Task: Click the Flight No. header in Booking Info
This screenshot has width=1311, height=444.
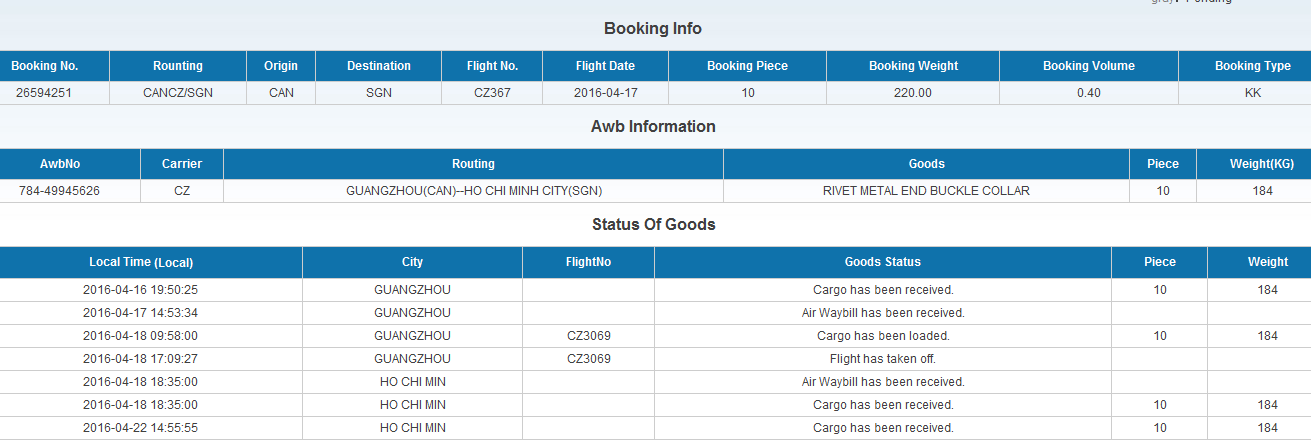Action: [x=492, y=66]
